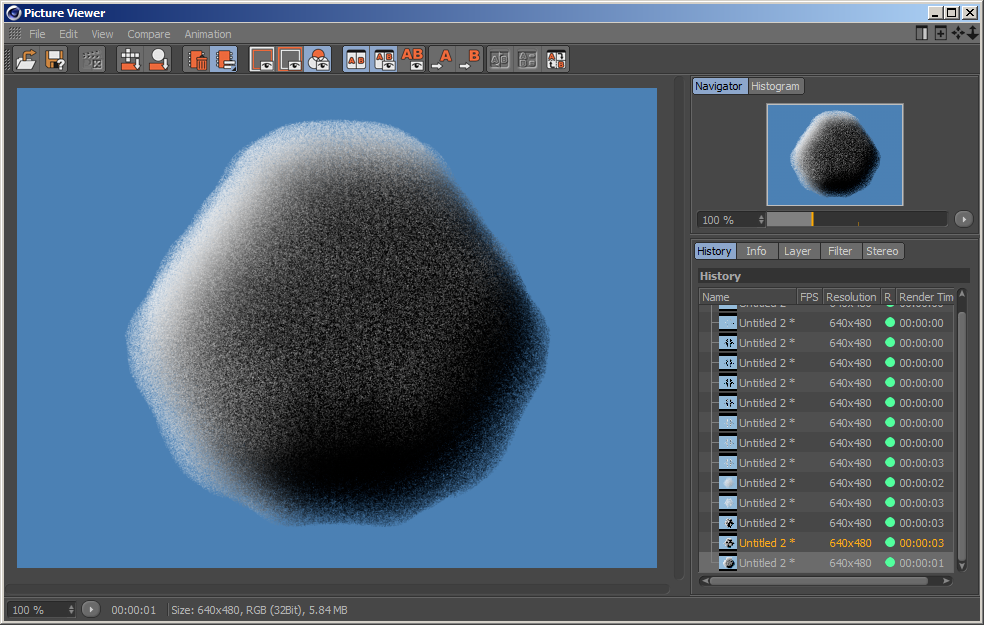
Task: Toggle the AB Compare mode button
Action: pos(356,60)
